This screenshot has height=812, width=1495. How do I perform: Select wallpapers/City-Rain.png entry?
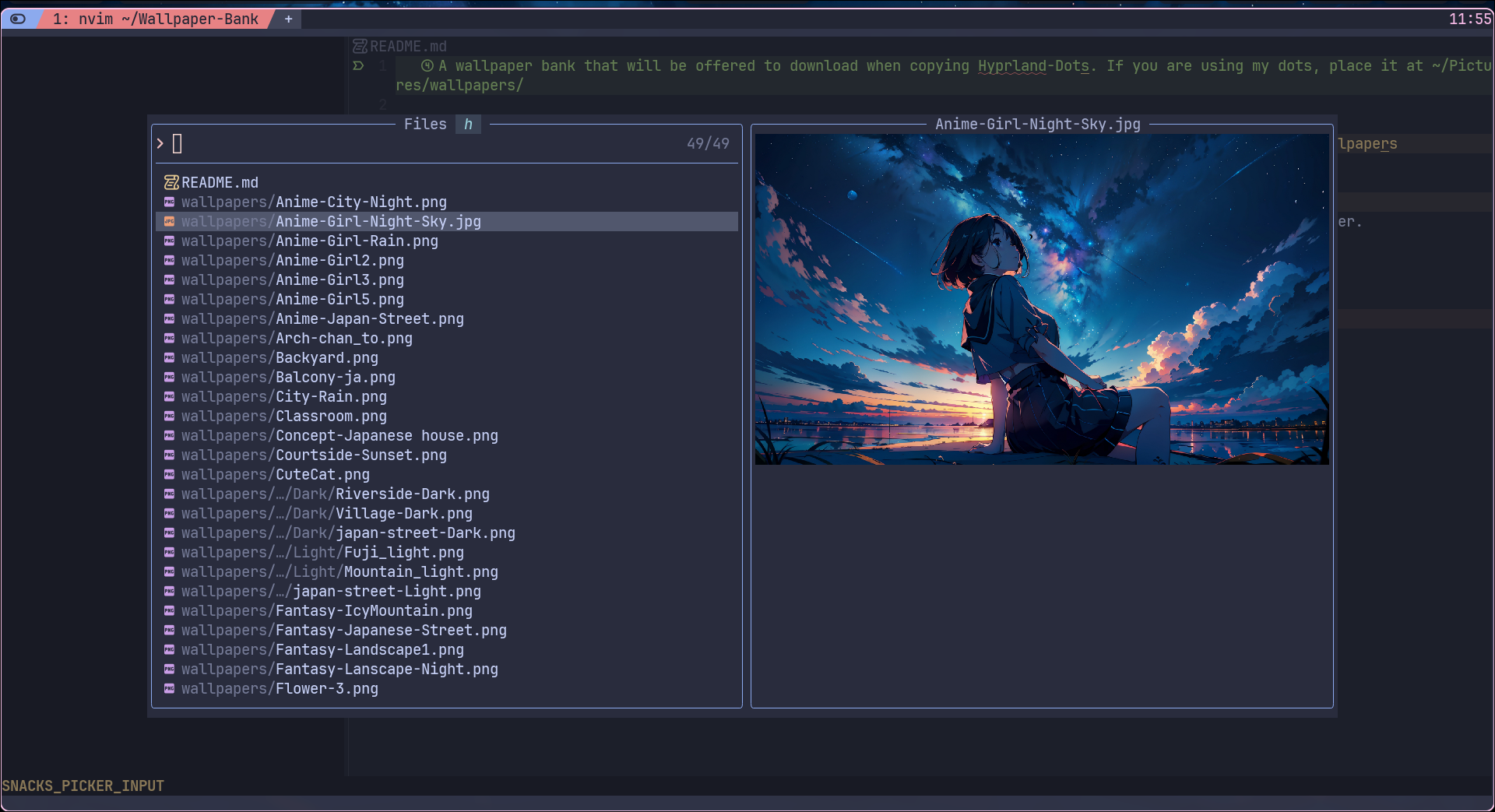447,396
